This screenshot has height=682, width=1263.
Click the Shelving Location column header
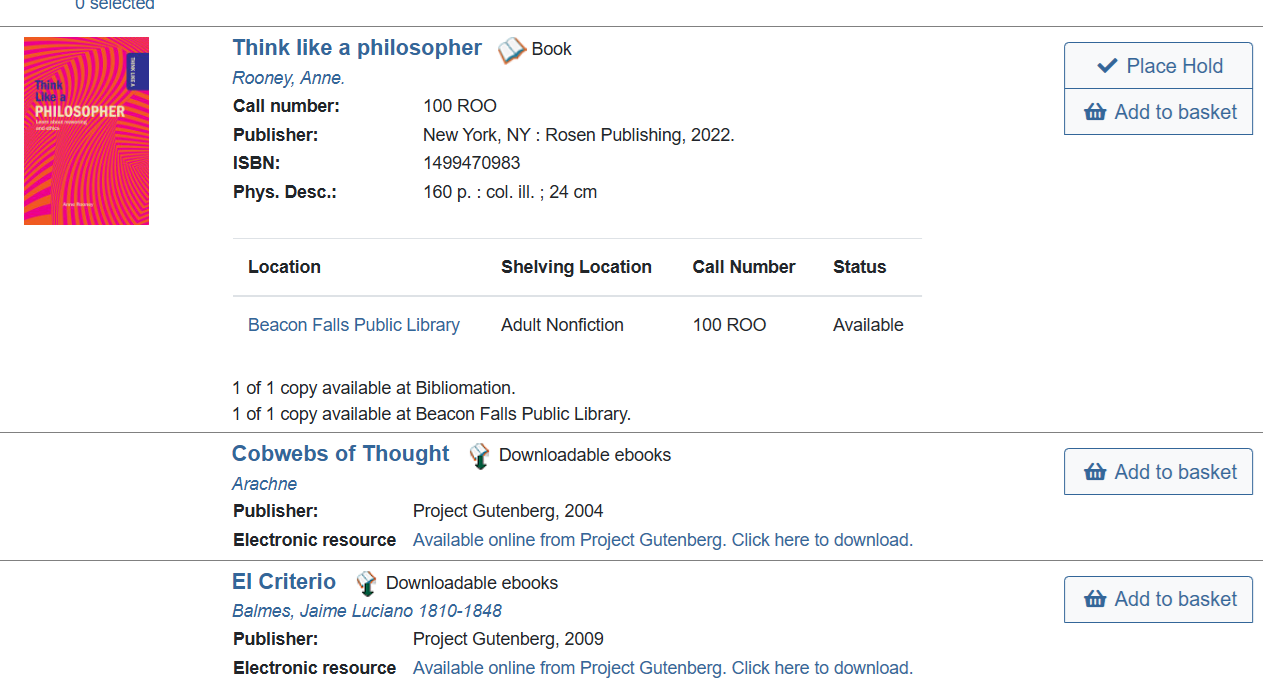[576, 267]
